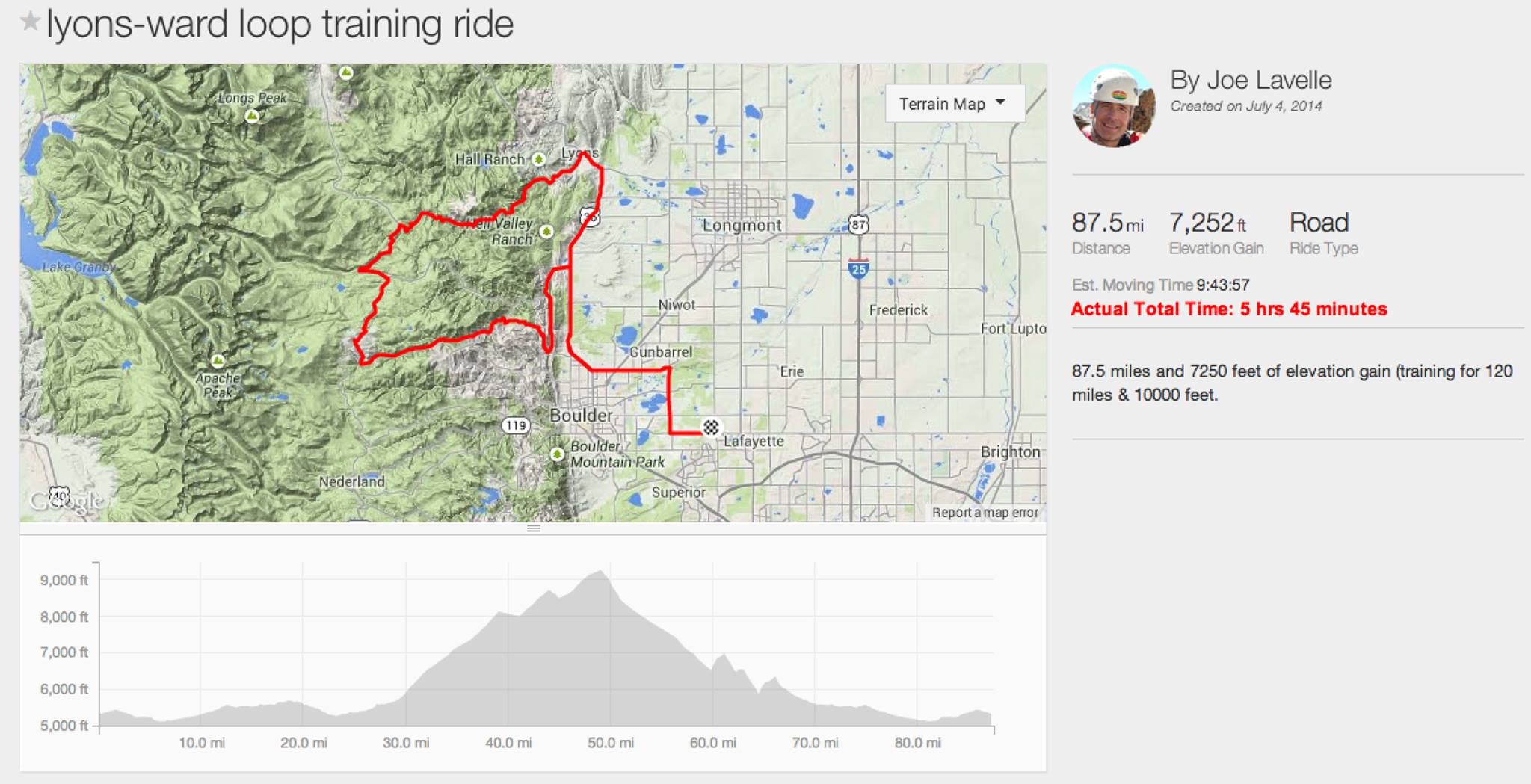The image size is (1531, 784).
Task: Click the Apache Peak mountain marker
Action: tap(218, 362)
